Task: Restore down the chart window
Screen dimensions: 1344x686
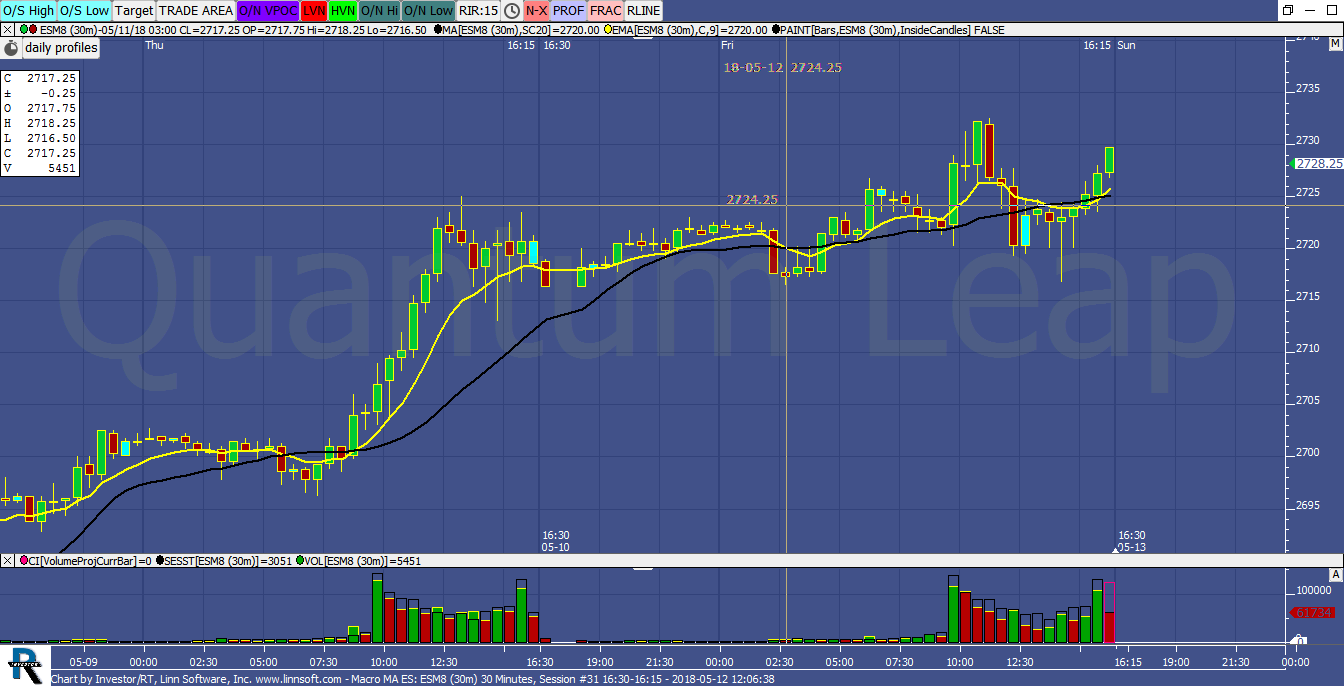Action: 1288,10
